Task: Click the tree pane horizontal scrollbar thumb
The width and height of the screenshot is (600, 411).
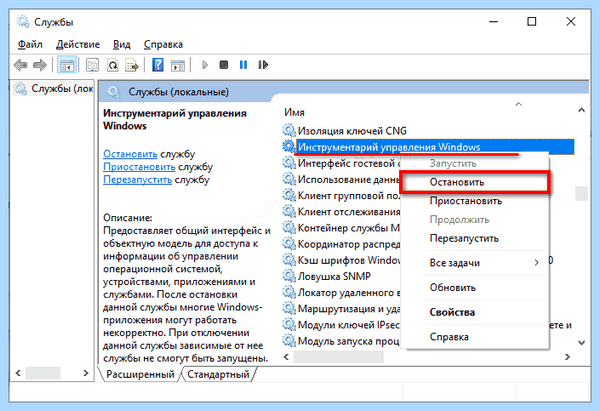Action: (43, 373)
